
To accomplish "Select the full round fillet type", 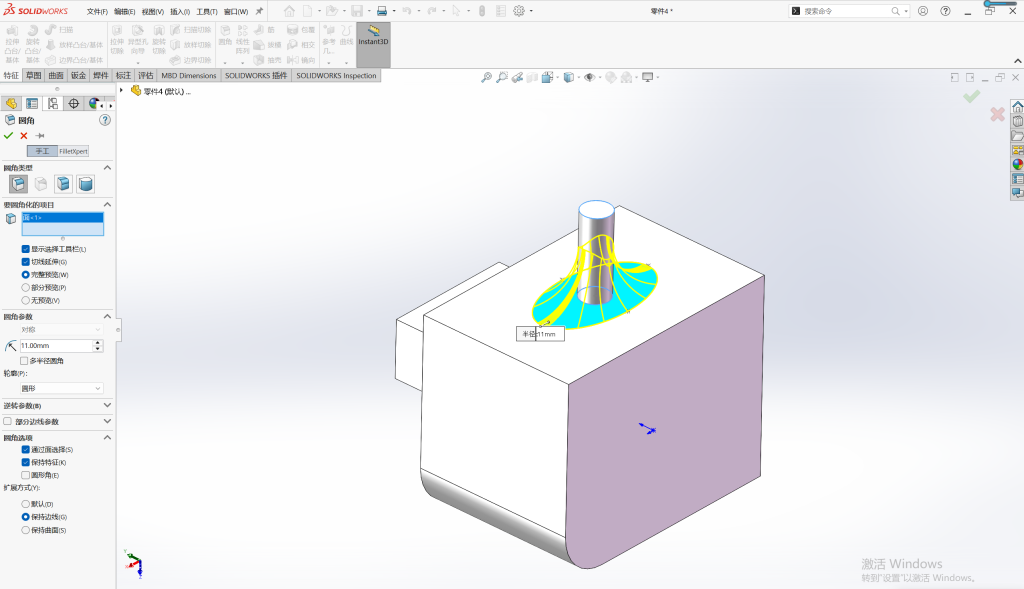I will pyautogui.click(x=86, y=184).
